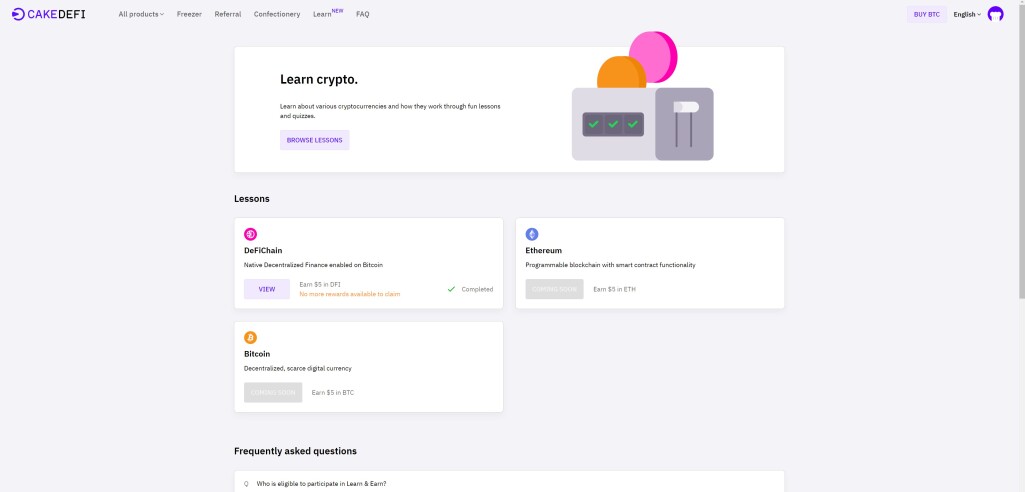Screen dimensions: 1025x492
Task: Open the Cake DeFi logo home link
Action: pos(48,14)
